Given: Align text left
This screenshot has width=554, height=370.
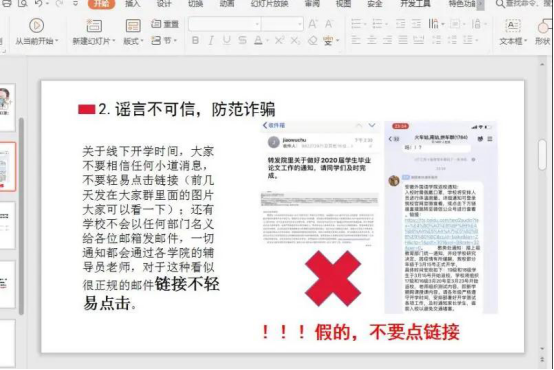Looking at the screenshot, I should coord(356,40).
